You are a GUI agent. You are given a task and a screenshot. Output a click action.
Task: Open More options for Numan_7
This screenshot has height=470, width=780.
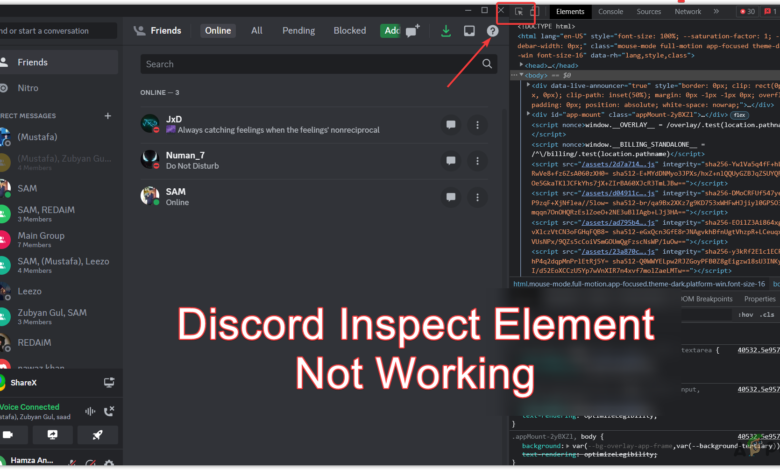478,161
